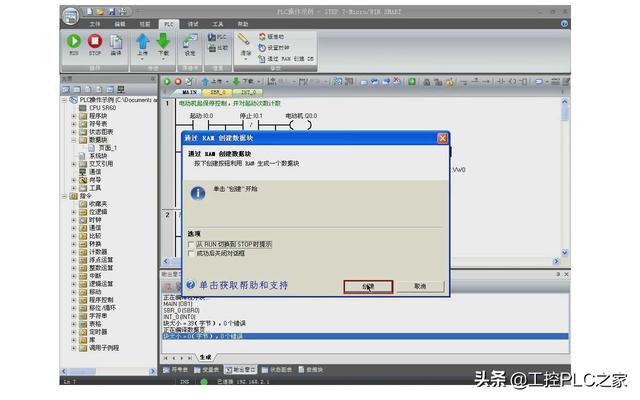Click the Open folder quick-access icon
The width and height of the screenshot is (640, 400).
click(x=100, y=11)
